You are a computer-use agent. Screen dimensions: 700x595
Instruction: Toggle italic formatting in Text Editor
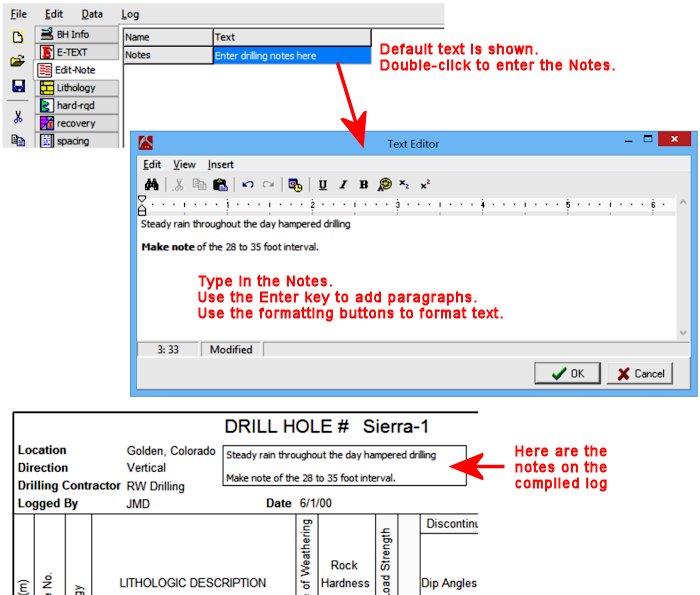coord(343,185)
